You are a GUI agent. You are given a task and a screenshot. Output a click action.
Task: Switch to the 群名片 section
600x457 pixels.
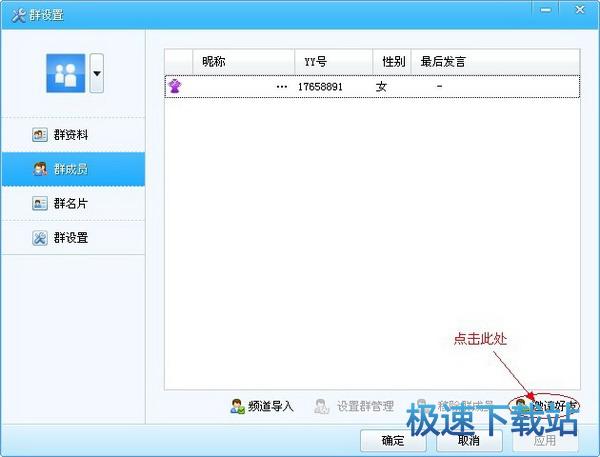[73, 203]
